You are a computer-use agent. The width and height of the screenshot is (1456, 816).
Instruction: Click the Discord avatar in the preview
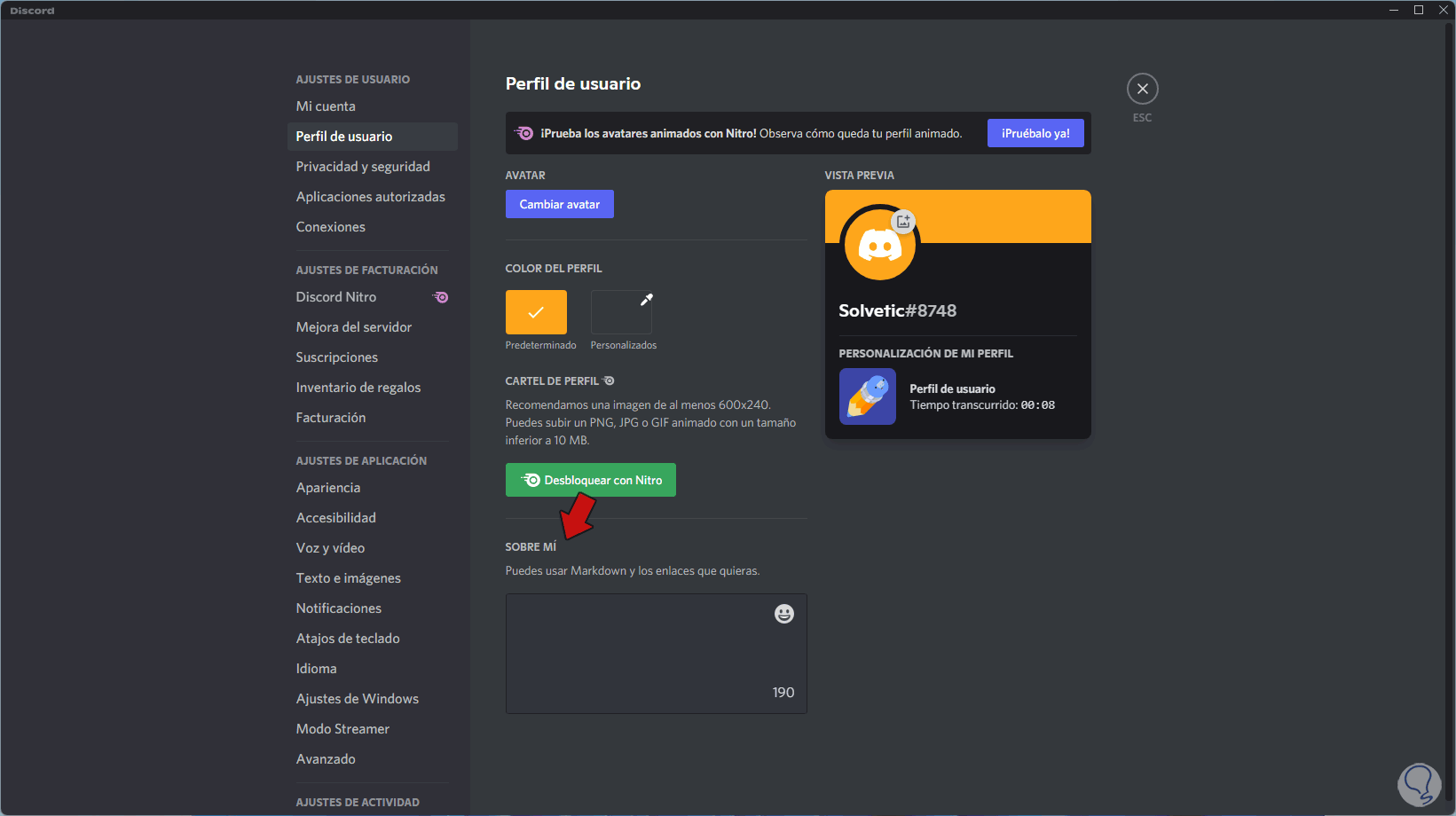tap(879, 245)
